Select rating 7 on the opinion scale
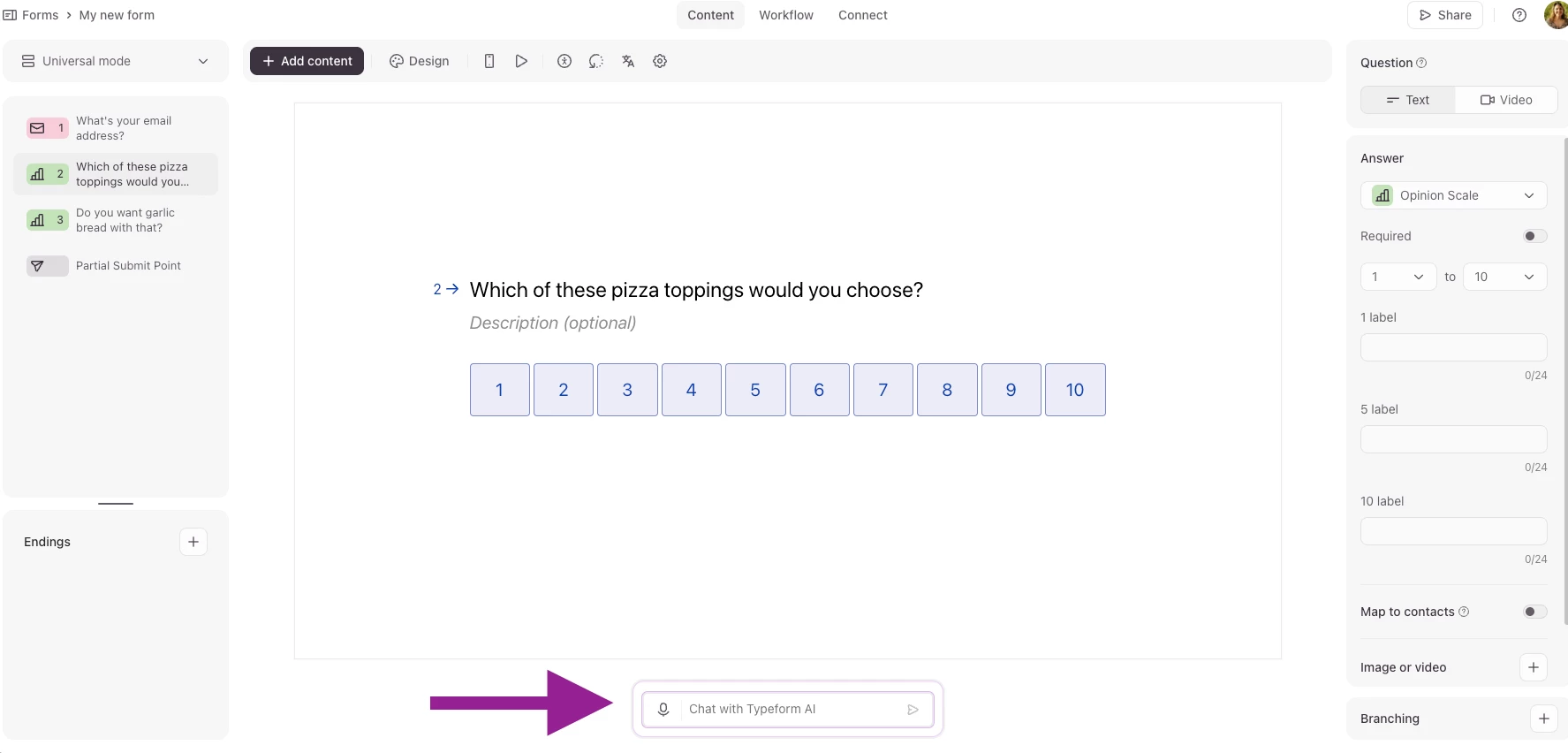Image resolution: width=1568 pixels, height=753 pixels. tap(882, 390)
